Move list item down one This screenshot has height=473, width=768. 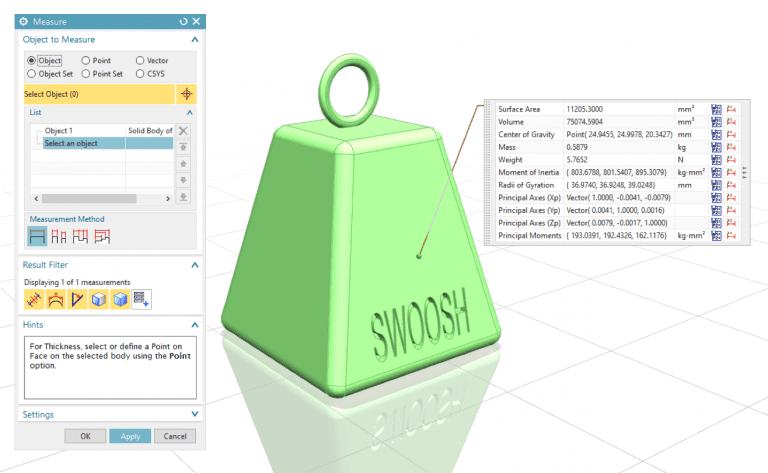(183, 180)
